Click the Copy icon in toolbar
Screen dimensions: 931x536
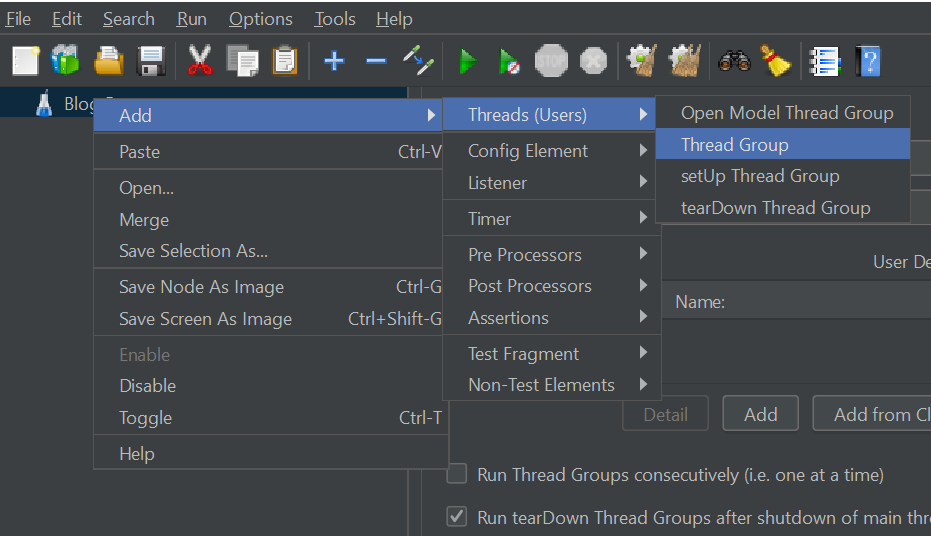click(x=242, y=61)
